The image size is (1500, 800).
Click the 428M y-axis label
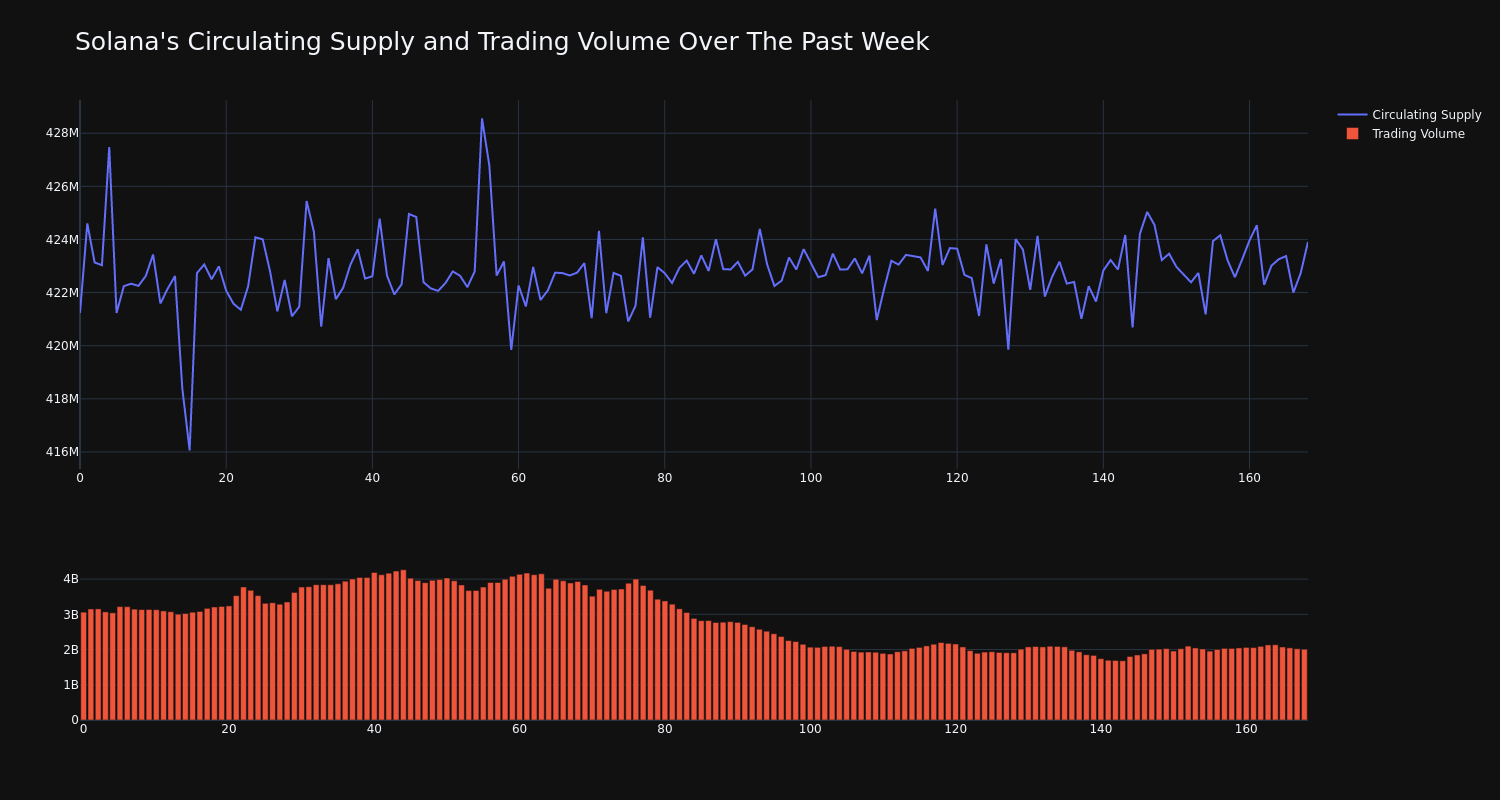point(62,133)
